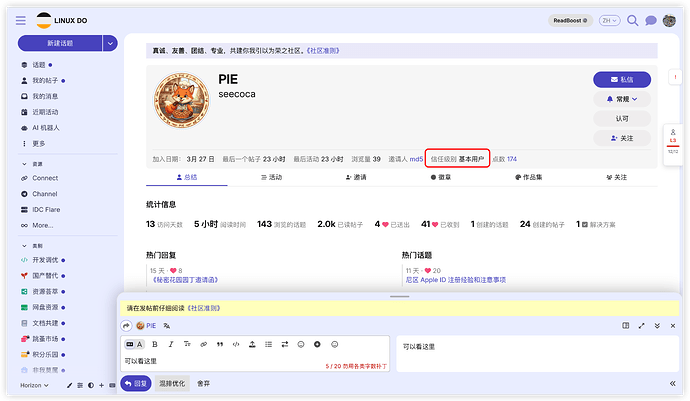
Task: Switch to the 邀请 tab
Action: point(356,177)
